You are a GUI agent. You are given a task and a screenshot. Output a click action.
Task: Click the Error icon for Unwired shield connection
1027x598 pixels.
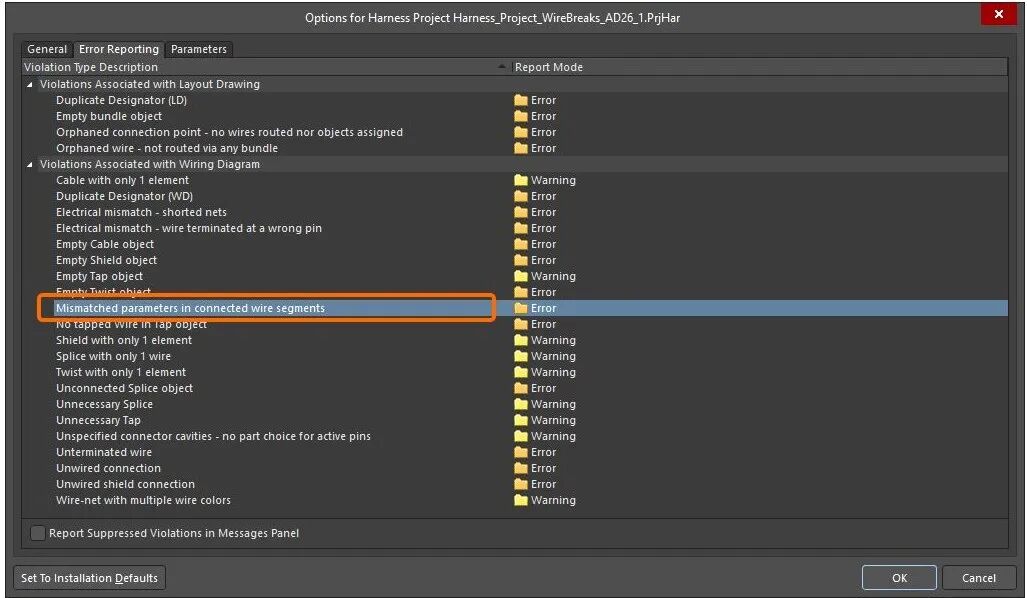520,484
